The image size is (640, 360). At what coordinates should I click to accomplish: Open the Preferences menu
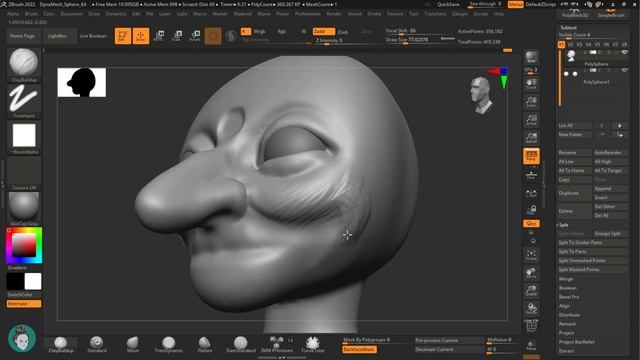tap(307, 14)
